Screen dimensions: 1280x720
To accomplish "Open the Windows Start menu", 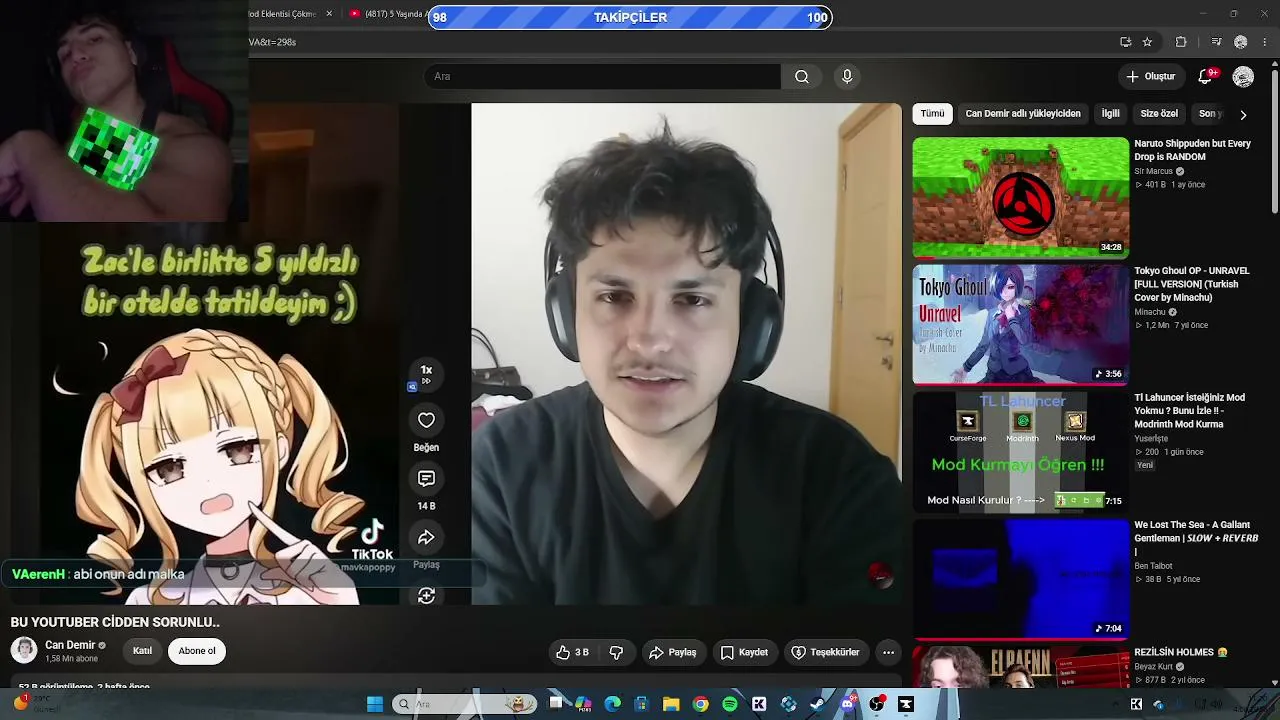I will [x=375, y=704].
